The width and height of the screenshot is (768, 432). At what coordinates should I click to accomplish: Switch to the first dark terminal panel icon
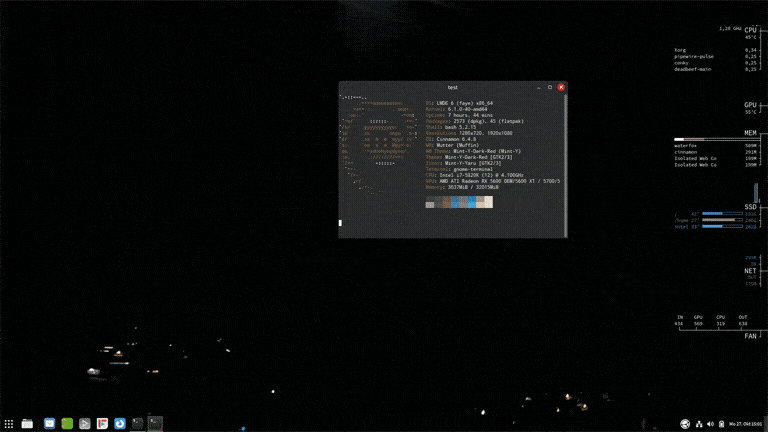(138, 424)
